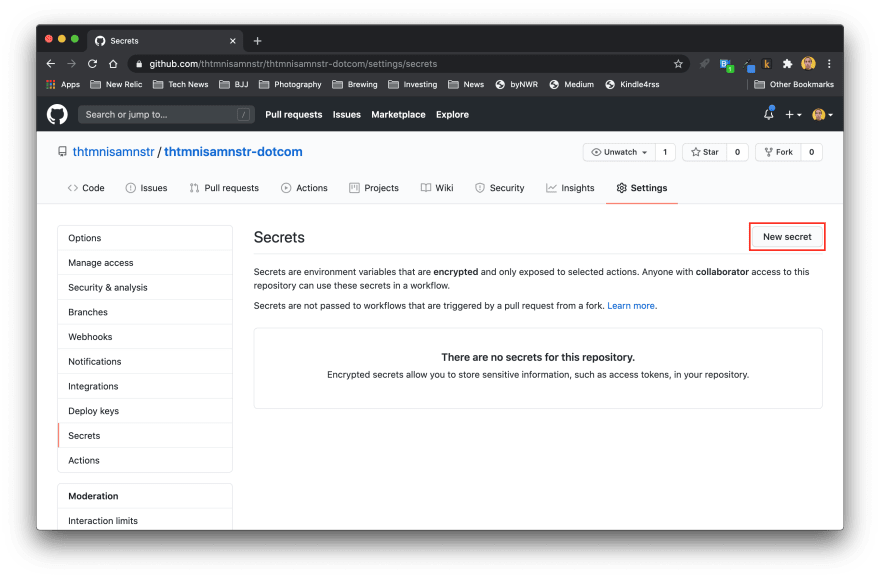Open the user avatar profile dropdown
The height and width of the screenshot is (578, 880).
822,115
